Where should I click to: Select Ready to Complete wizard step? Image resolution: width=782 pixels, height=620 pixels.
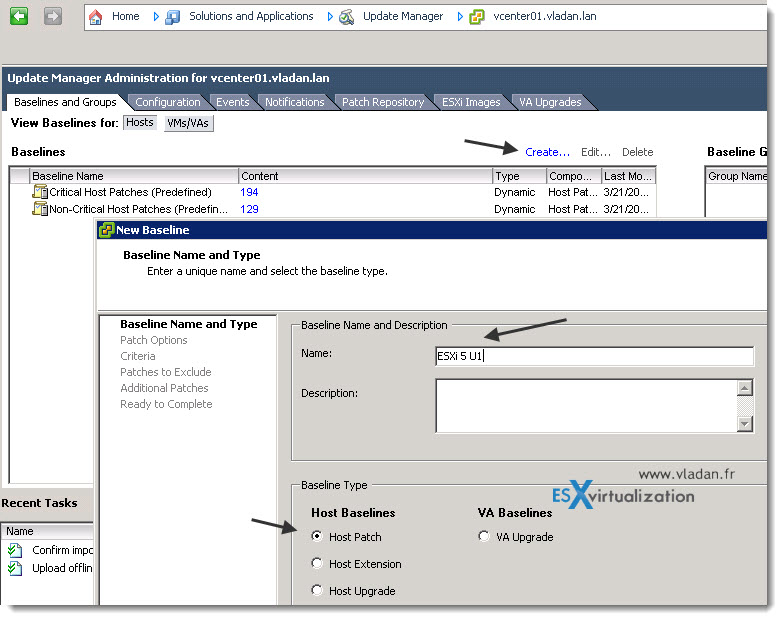tap(166, 404)
